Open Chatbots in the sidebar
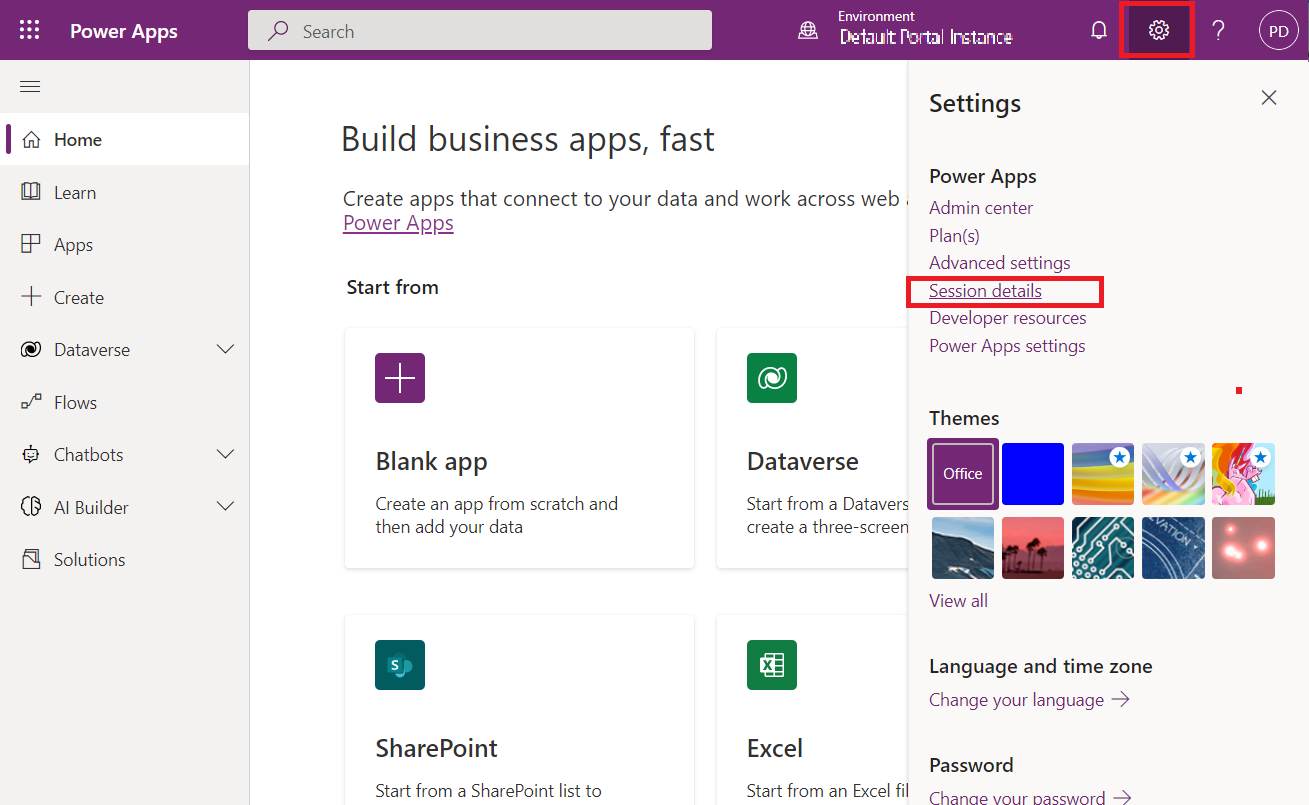 pos(125,454)
